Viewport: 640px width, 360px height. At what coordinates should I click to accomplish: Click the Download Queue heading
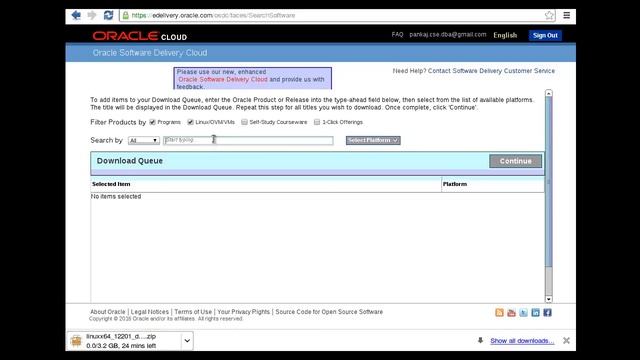coord(130,161)
